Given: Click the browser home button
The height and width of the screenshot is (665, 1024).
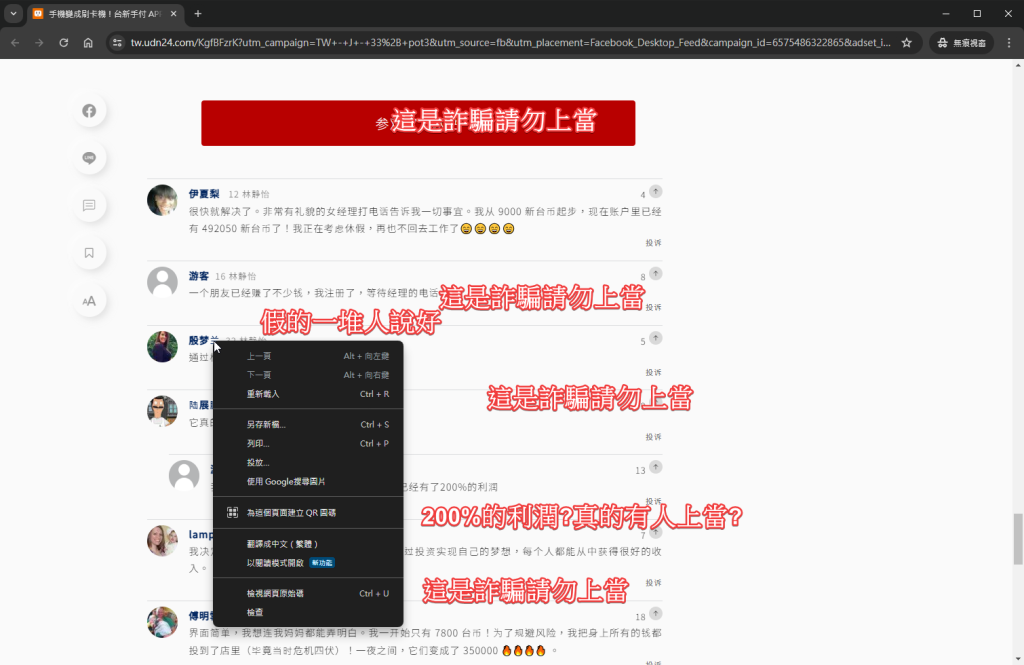Looking at the screenshot, I should (x=88, y=43).
